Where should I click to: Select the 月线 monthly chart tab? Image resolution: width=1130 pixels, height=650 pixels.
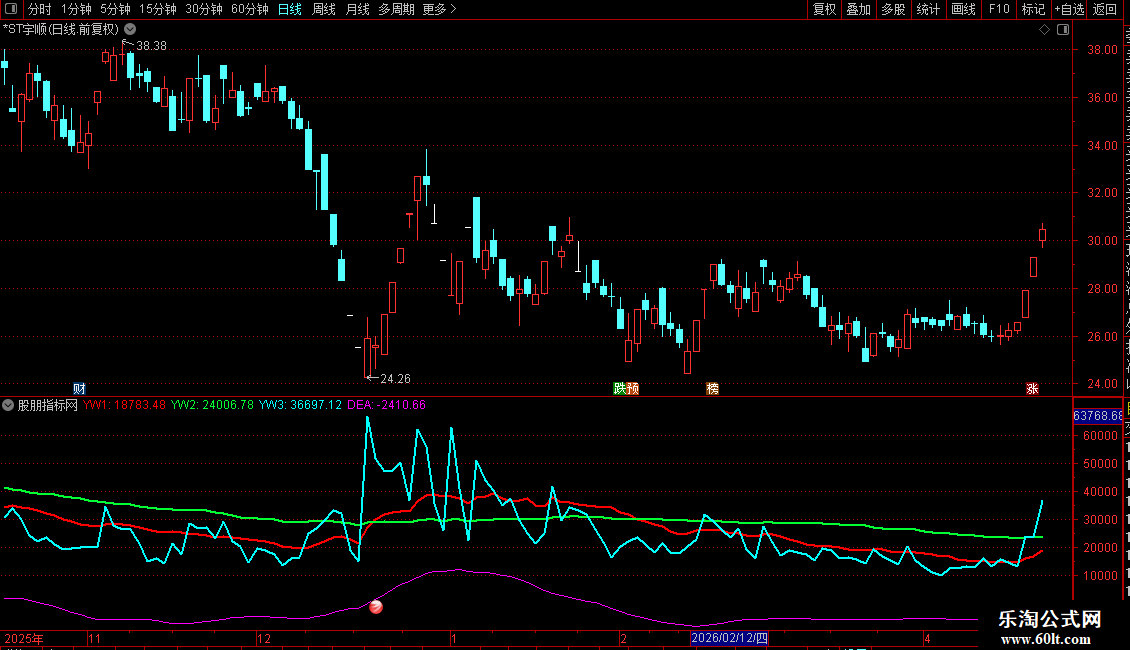(357, 9)
